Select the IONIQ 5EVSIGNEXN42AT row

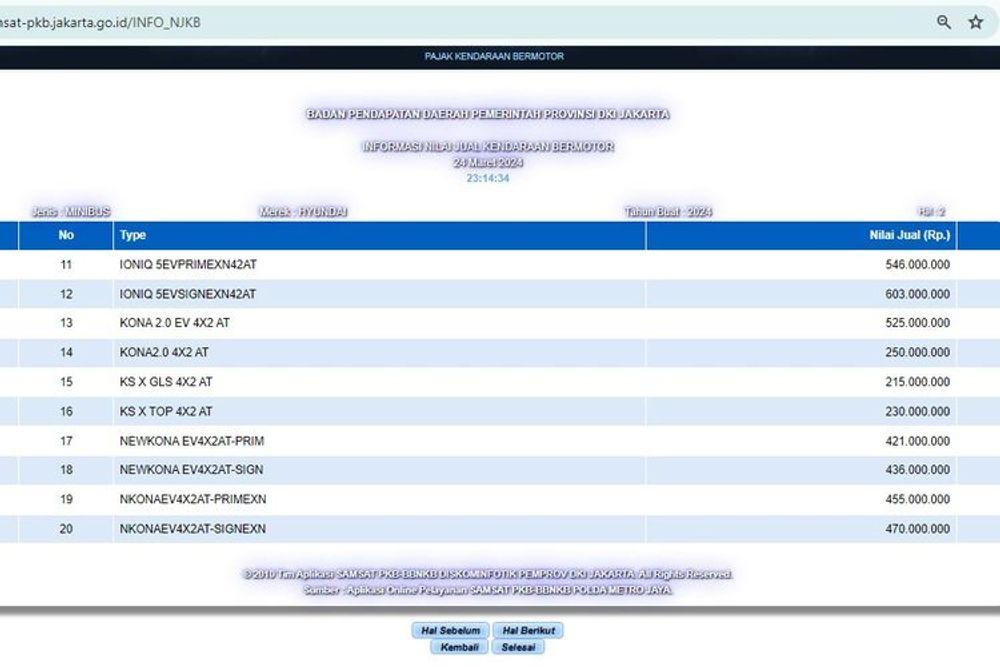[x=187, y=294]
